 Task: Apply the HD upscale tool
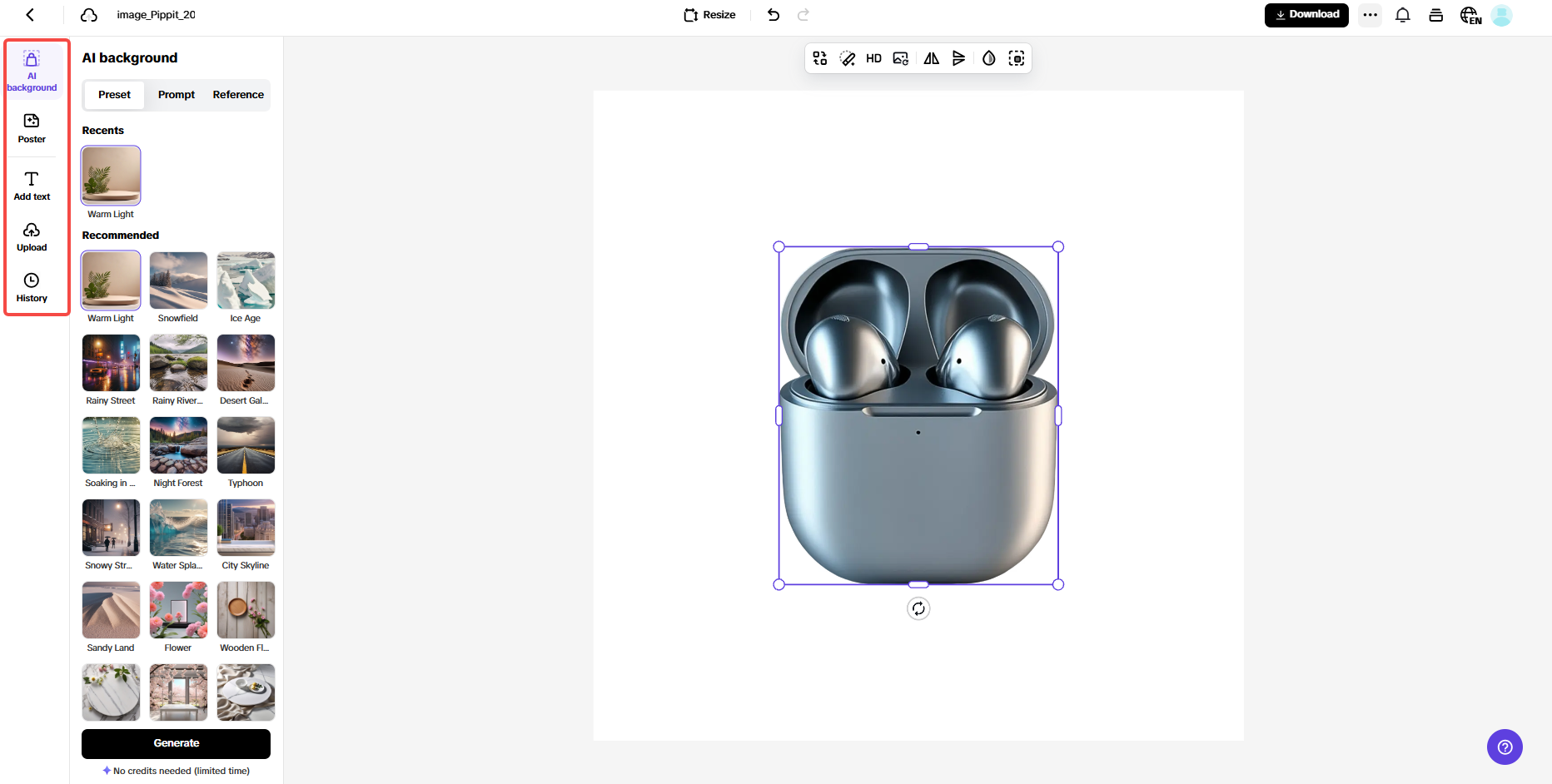[873, 58]
